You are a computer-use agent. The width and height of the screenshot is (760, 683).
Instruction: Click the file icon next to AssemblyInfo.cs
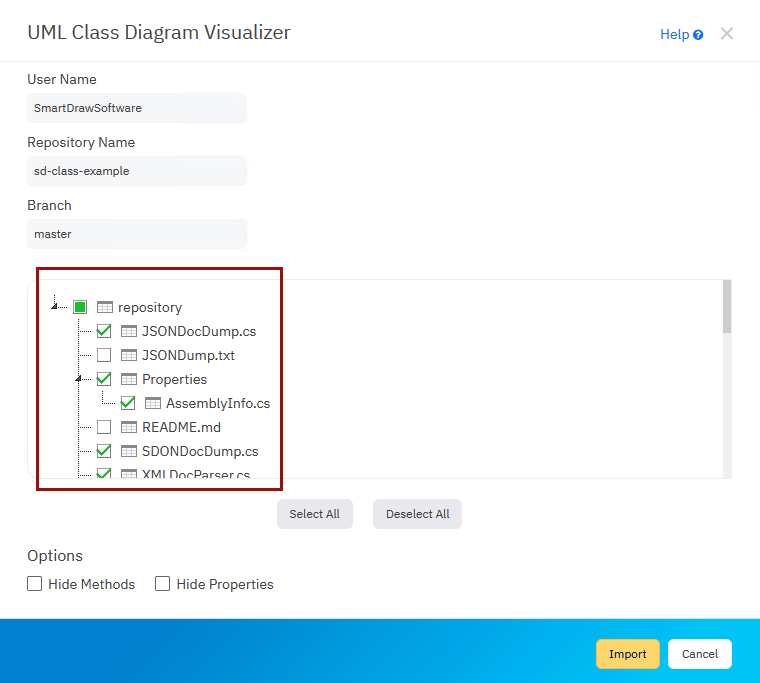click(153, 404)
